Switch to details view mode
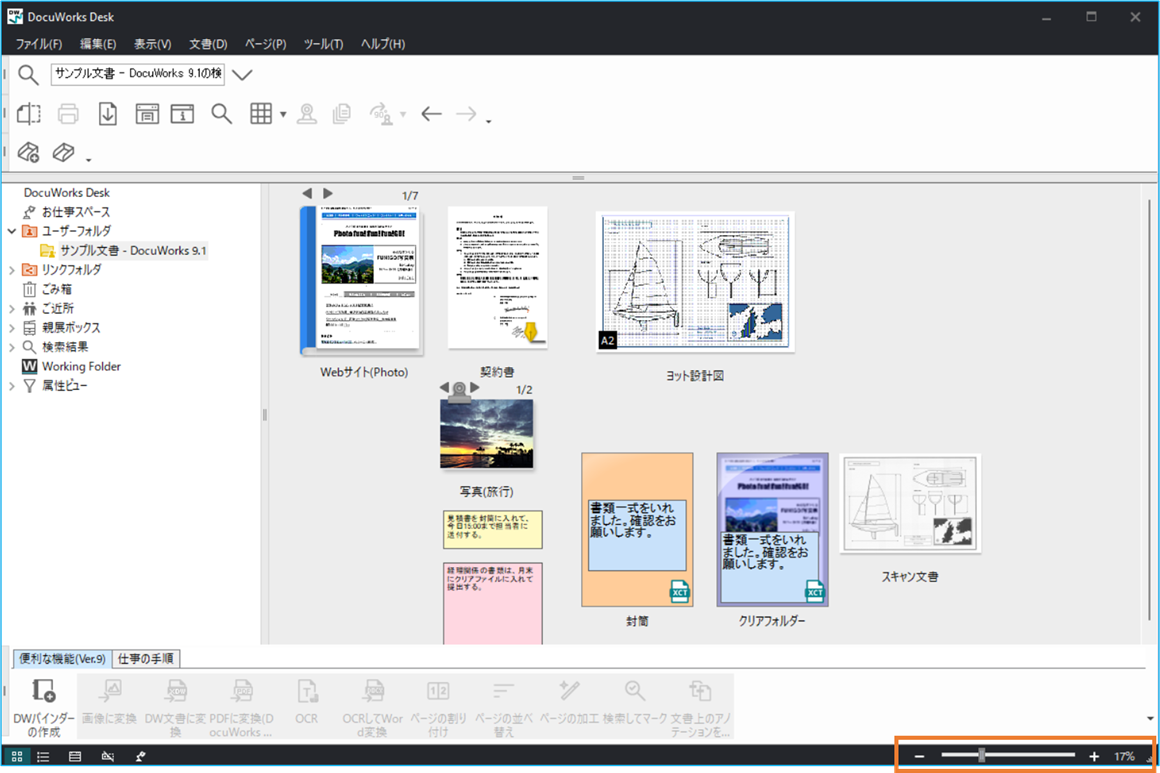The image size is (1160, 773). (x=75, y=756)
